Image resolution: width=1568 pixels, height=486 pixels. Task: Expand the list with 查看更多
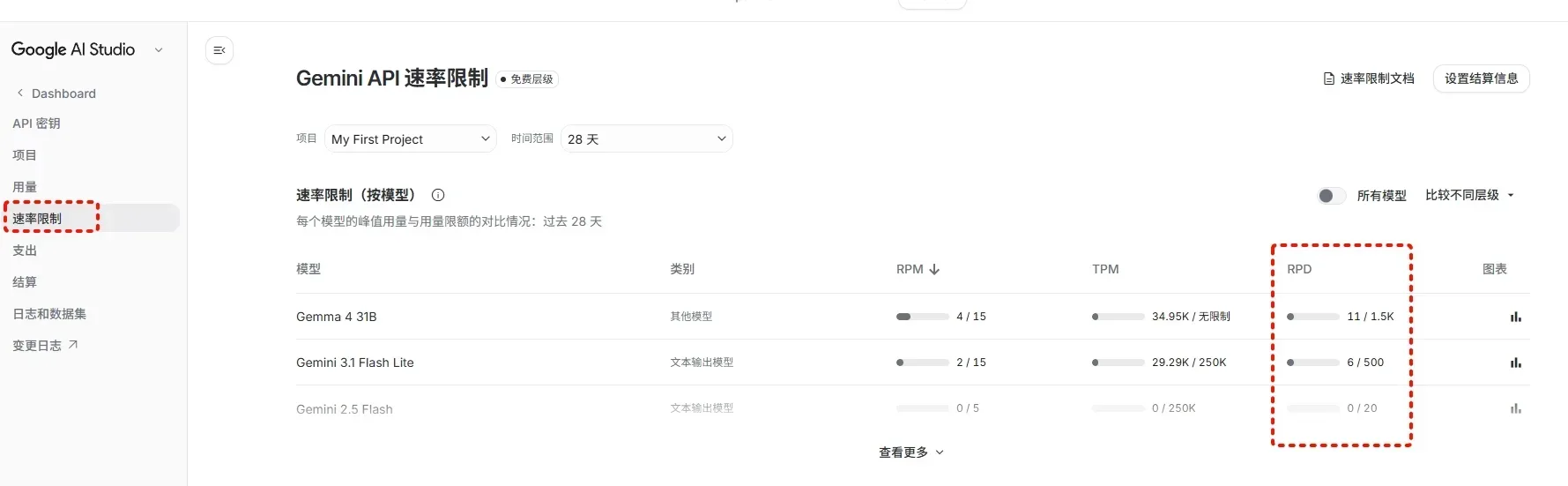(x=910, y=452)
